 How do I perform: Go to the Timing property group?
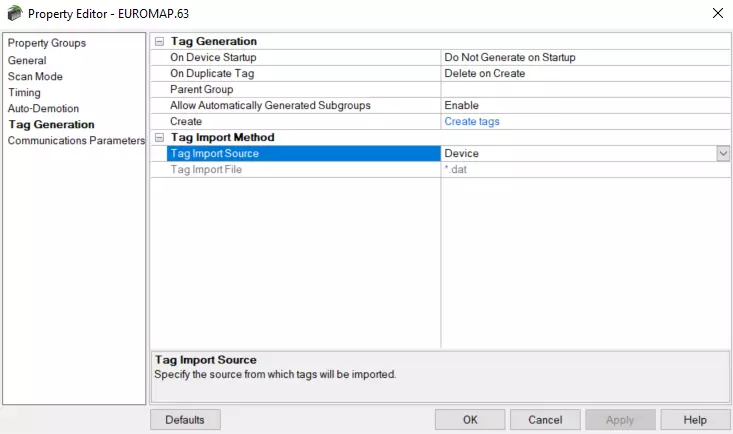coord(24,93)
